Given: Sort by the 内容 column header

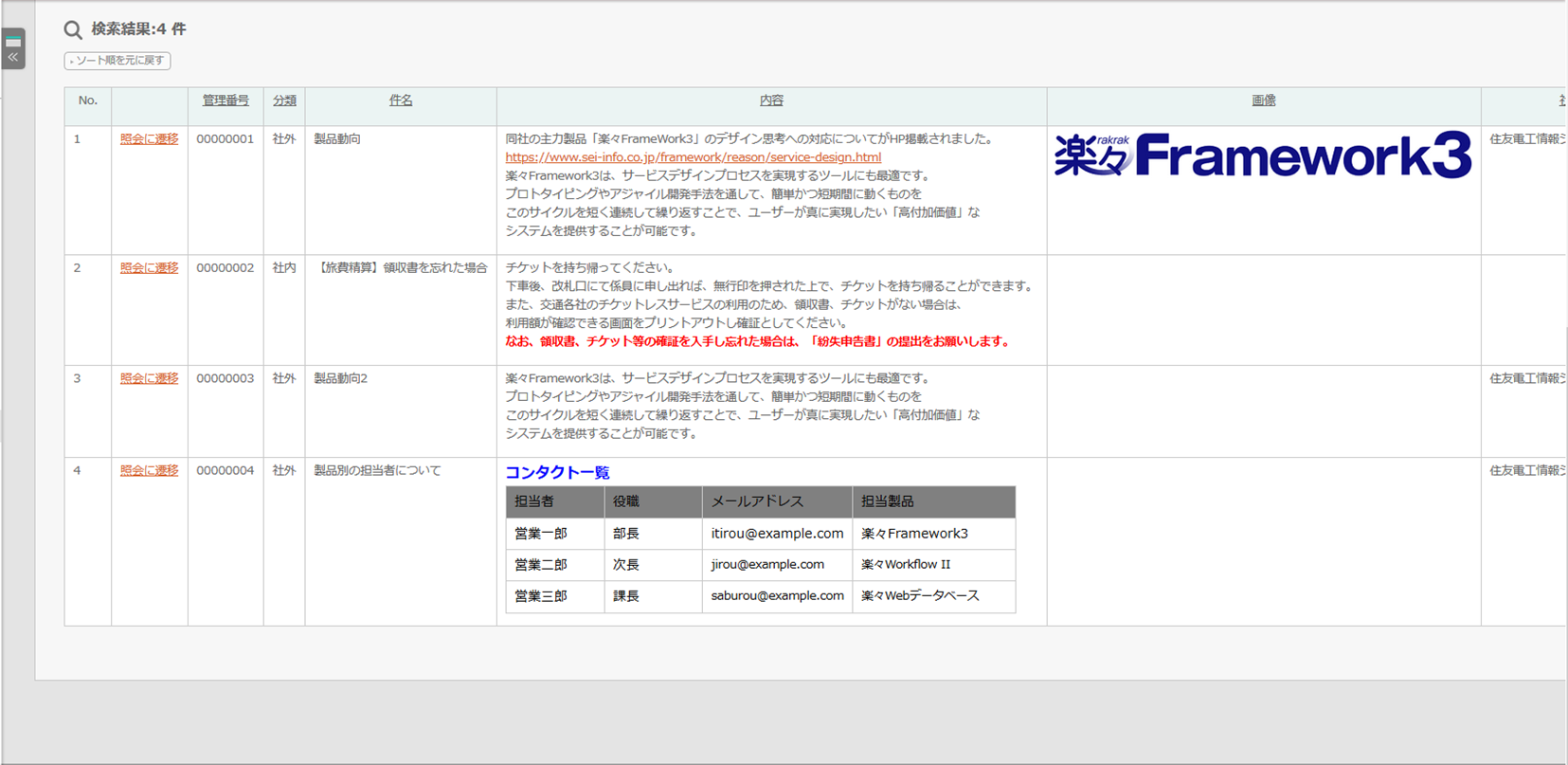Looking at the screenshot, I should (x=771, y=100).
